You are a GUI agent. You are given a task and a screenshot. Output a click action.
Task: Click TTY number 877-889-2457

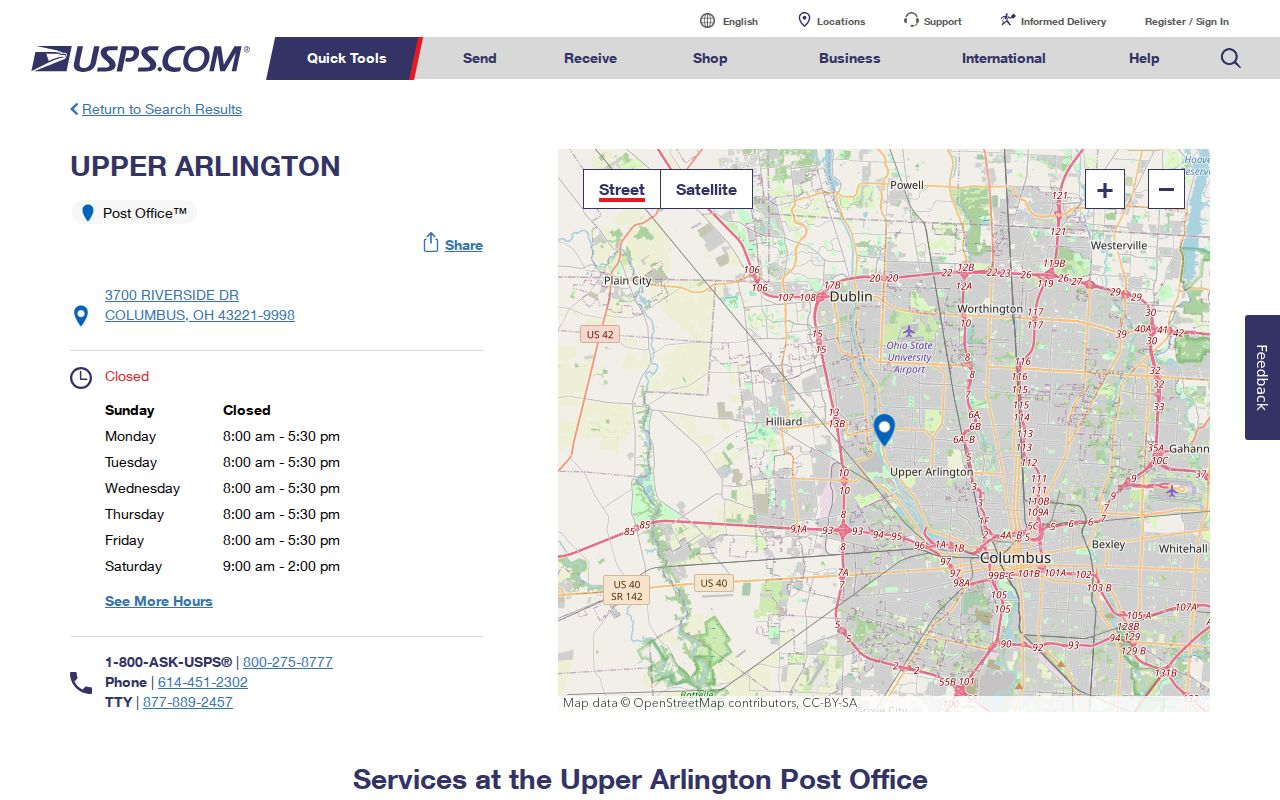(x=188, y=702)
